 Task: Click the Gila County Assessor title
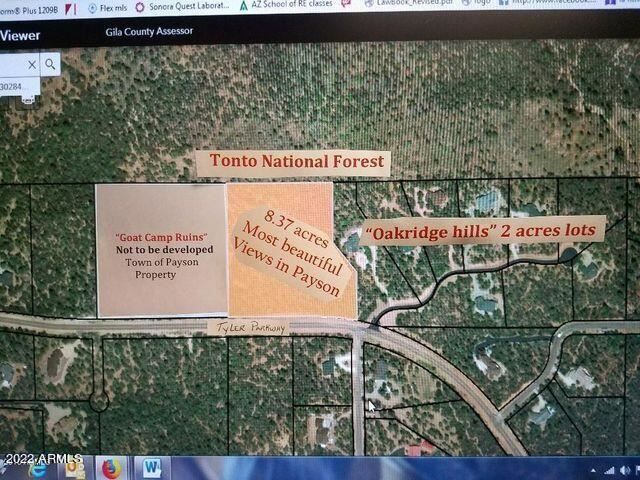point(149,32)
